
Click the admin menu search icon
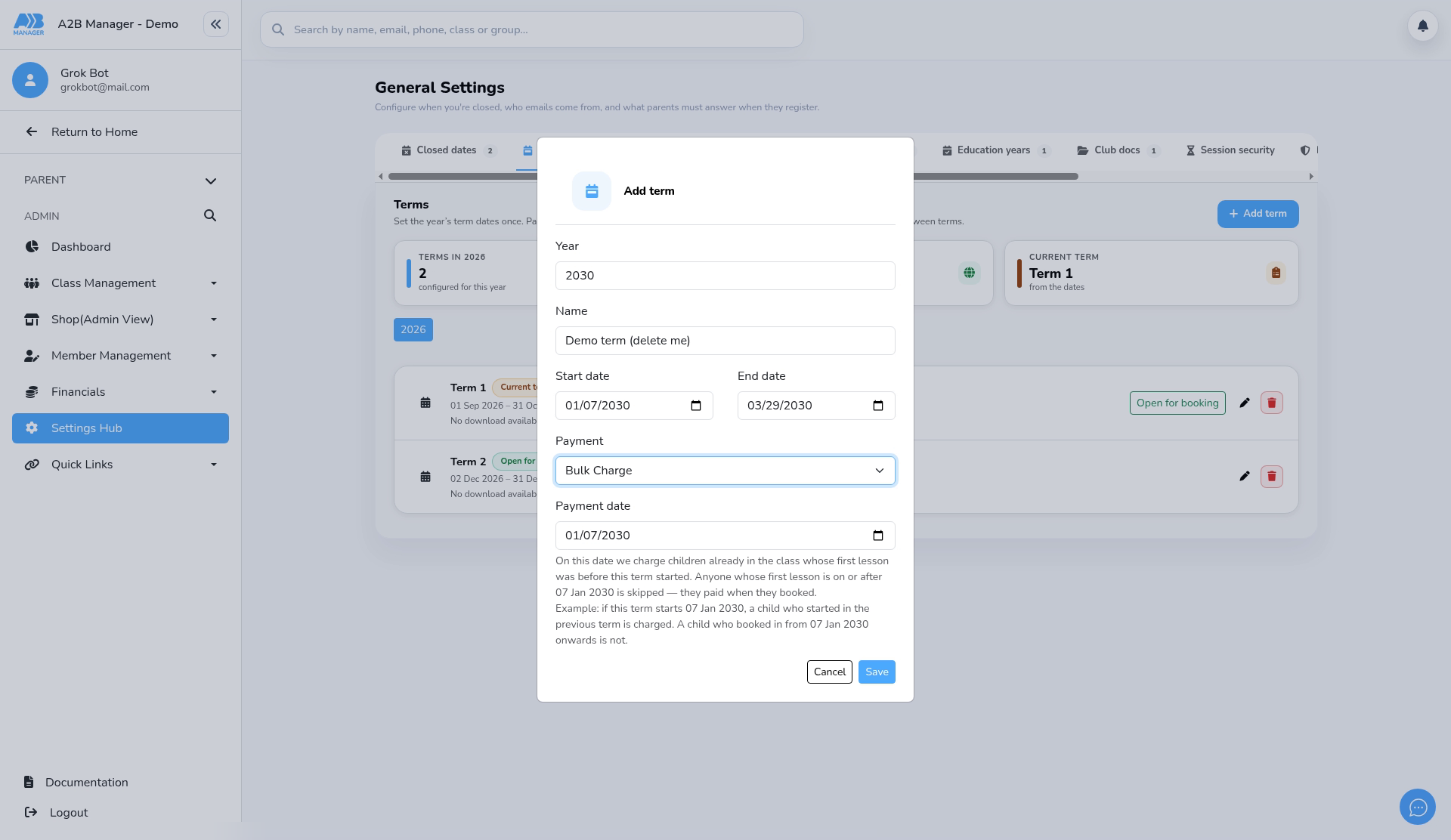click(x=210, y=216)
